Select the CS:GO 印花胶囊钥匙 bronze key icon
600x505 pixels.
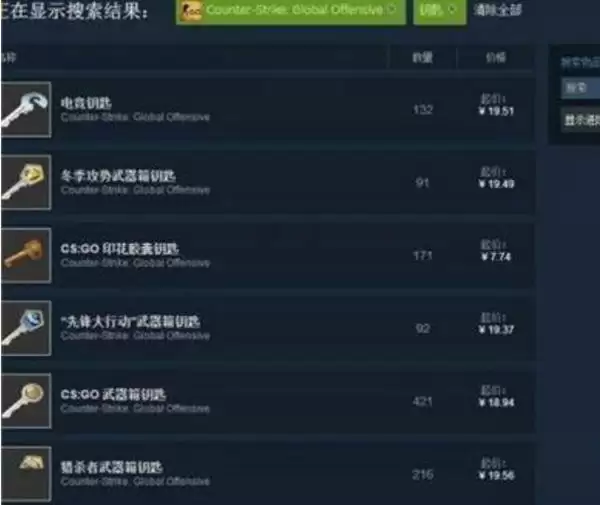click(26, 255)
